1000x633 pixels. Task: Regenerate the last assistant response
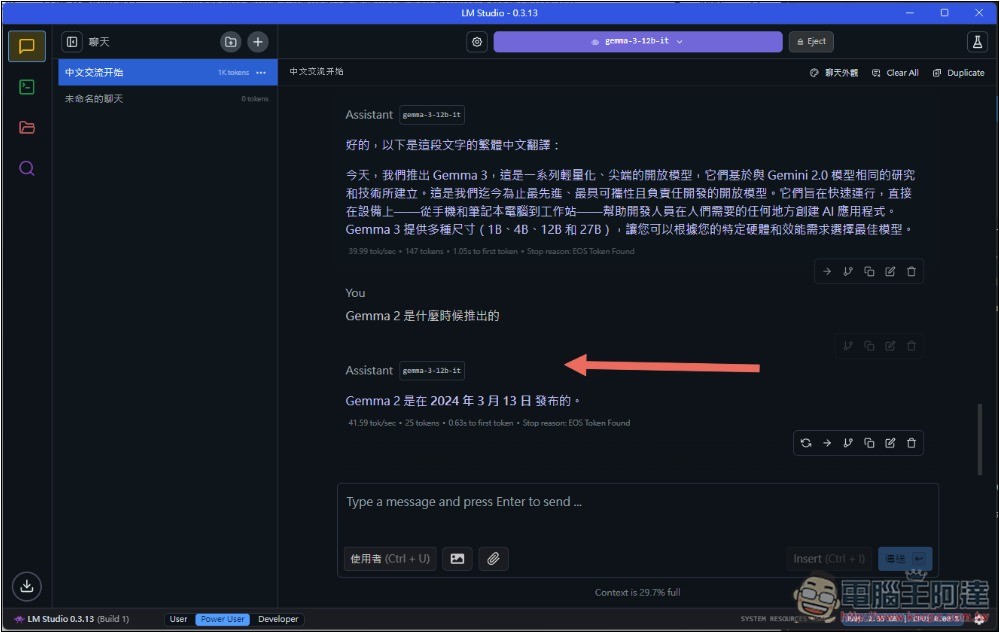[806, 443]
